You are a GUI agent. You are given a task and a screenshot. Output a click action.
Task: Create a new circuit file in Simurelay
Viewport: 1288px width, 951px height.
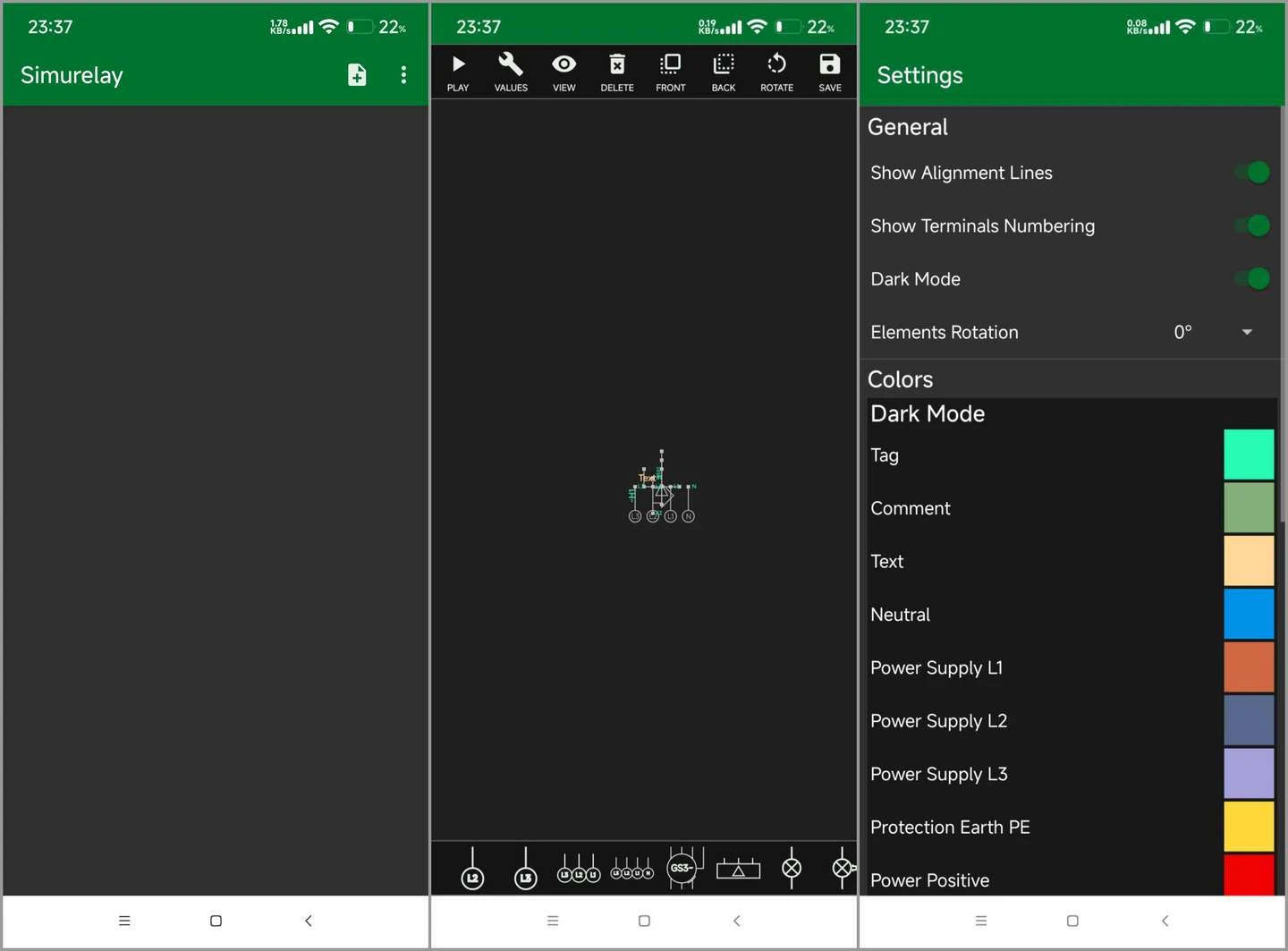[357, 75]
